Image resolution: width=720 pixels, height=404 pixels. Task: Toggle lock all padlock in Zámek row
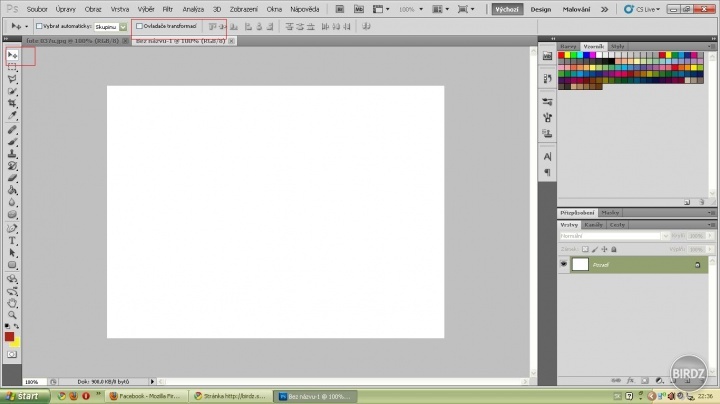click(x=614, y=249)
